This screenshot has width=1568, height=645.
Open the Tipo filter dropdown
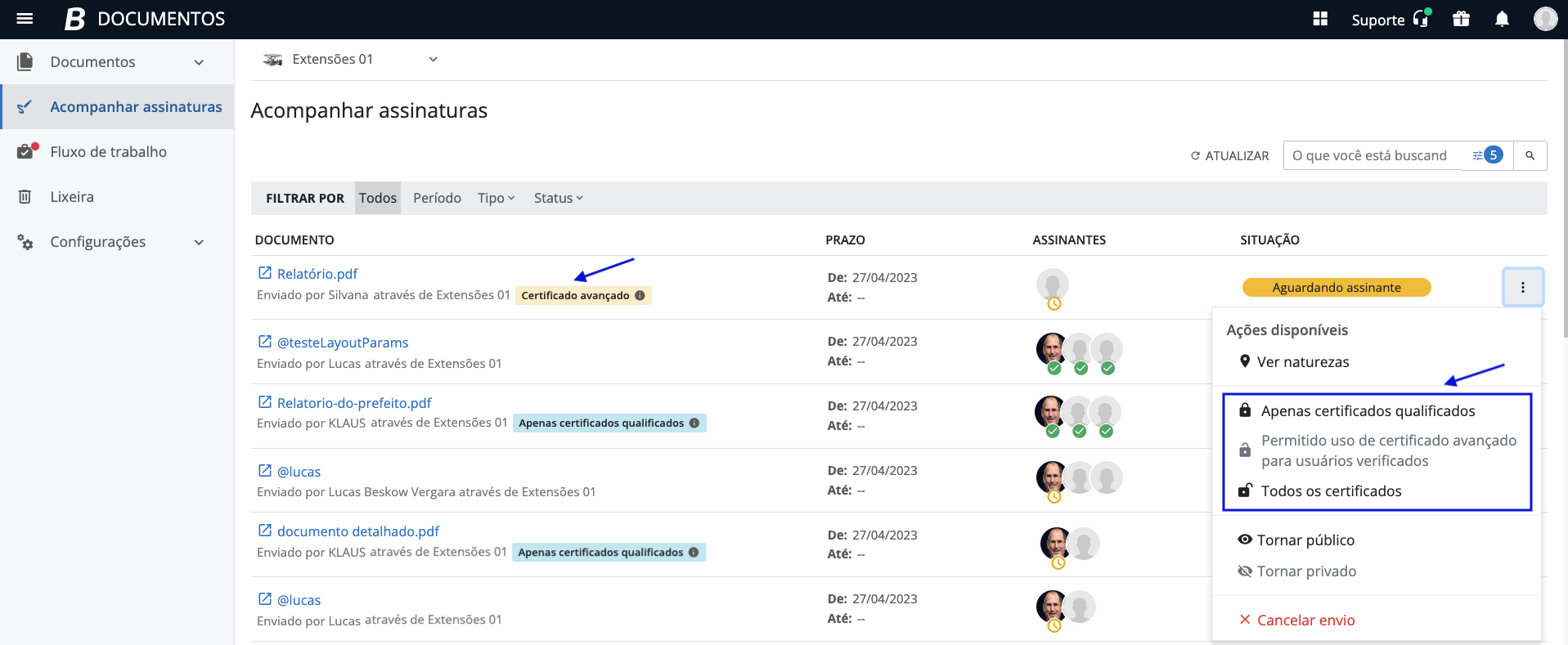click(496, 198)
